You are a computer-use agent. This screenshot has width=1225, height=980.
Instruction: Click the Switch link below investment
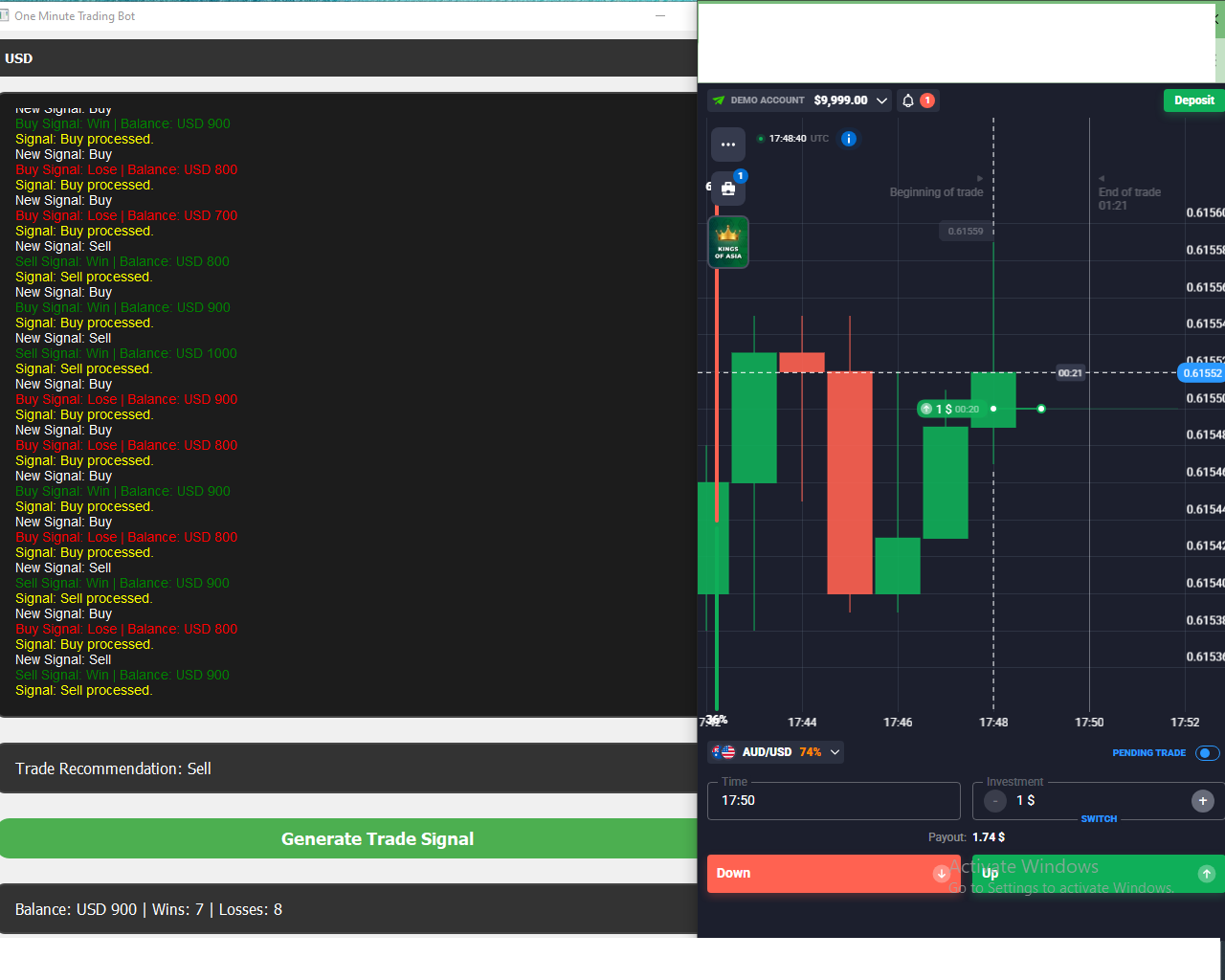[1099, 819]
